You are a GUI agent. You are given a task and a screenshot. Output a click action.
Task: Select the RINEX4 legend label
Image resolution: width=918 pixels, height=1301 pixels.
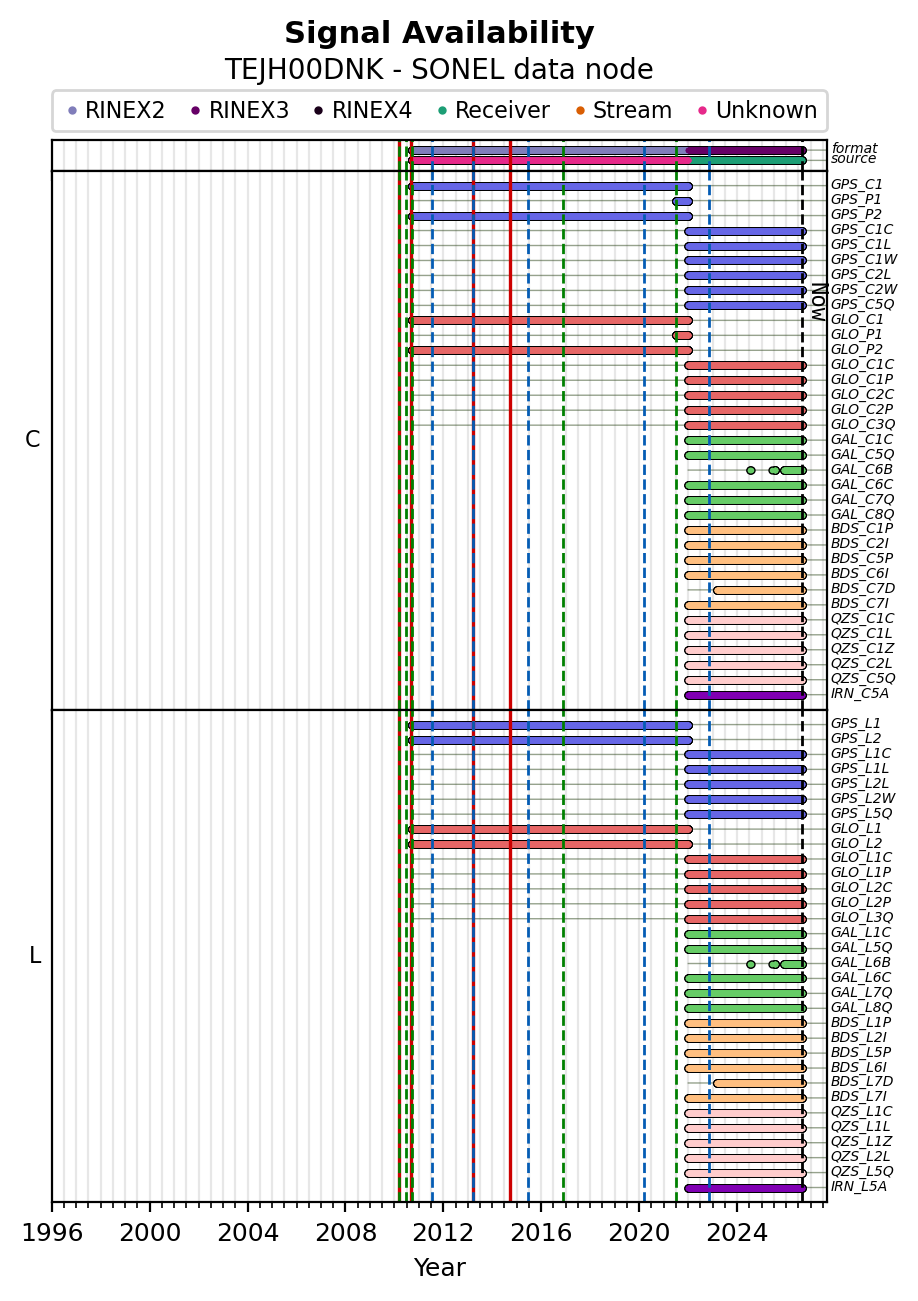pyautogui.click(x=372, y=111)
